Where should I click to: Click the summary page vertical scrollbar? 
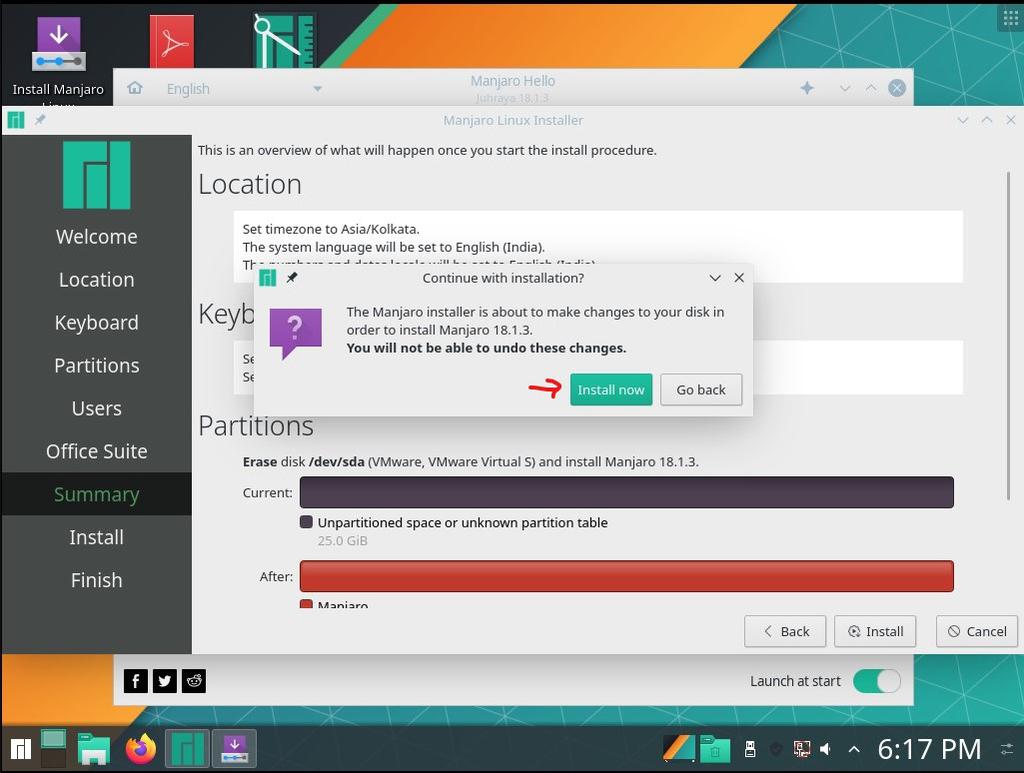click(1008, 336)
